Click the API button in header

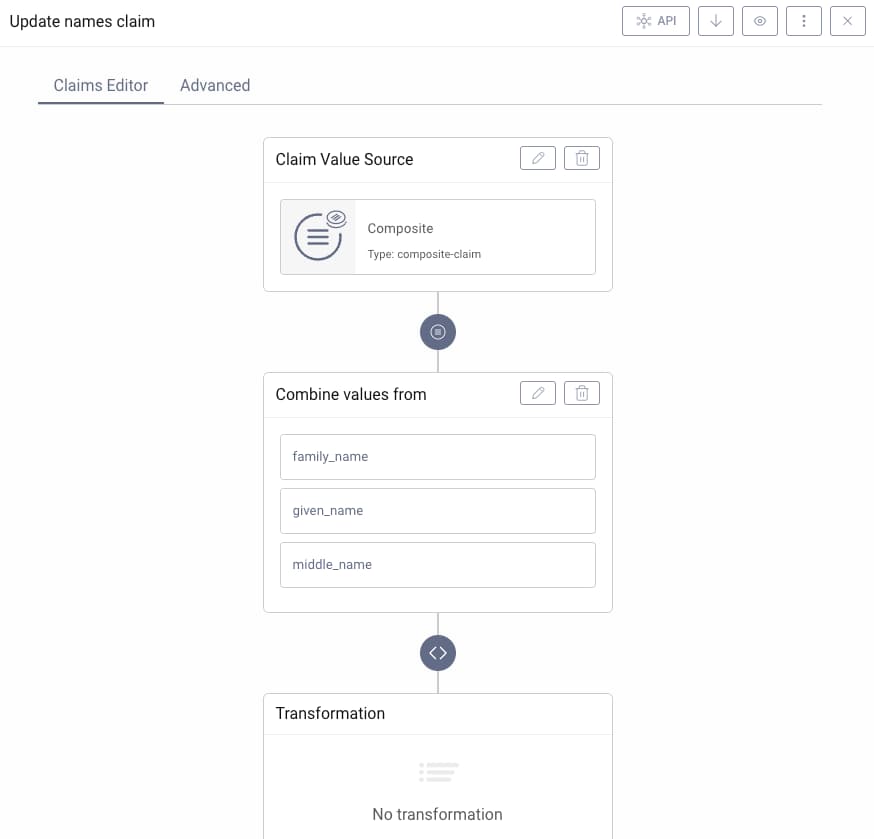pyautogui.click(x=656, y=21)
